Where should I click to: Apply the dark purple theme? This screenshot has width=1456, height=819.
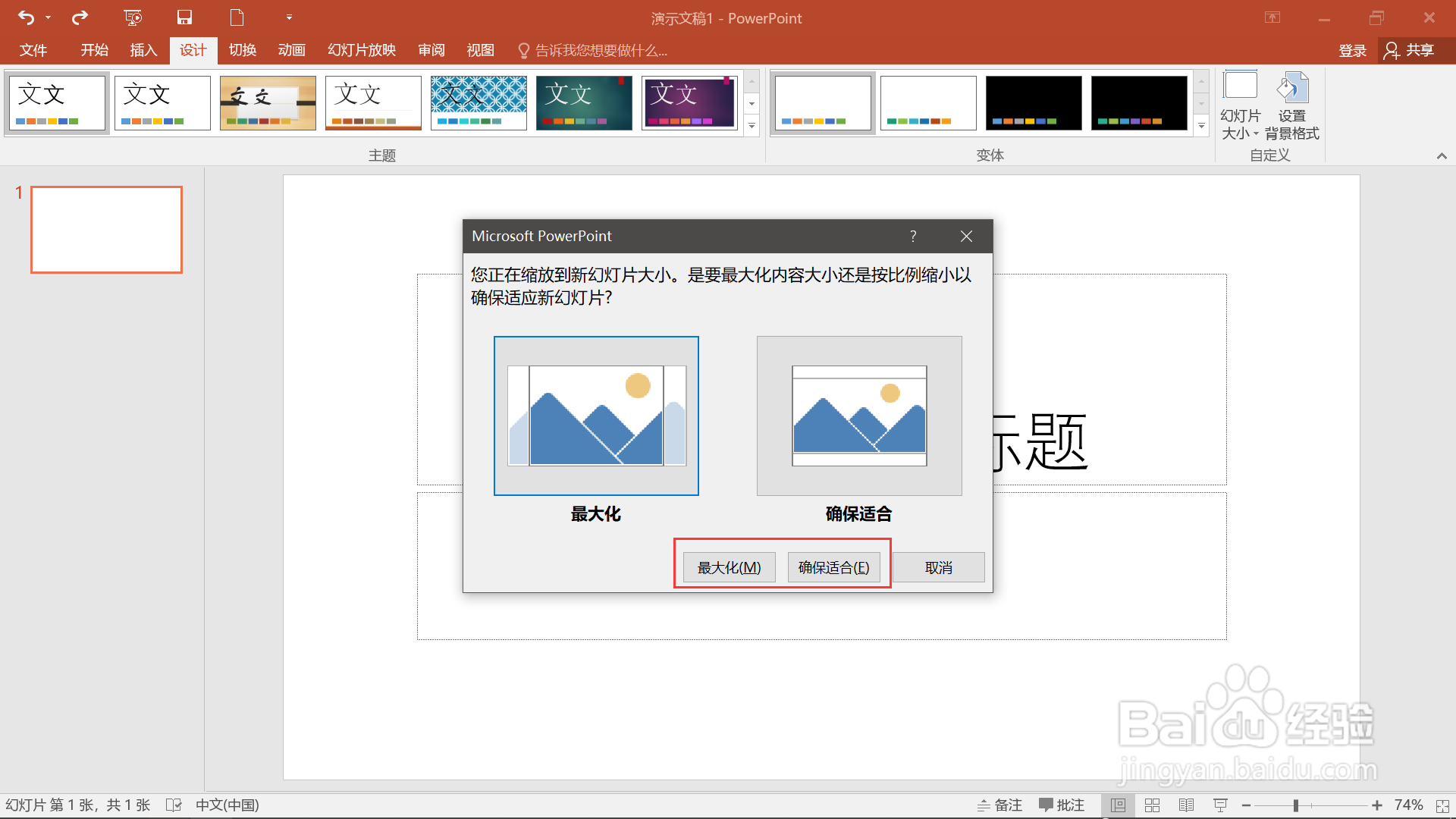(689, 102)
